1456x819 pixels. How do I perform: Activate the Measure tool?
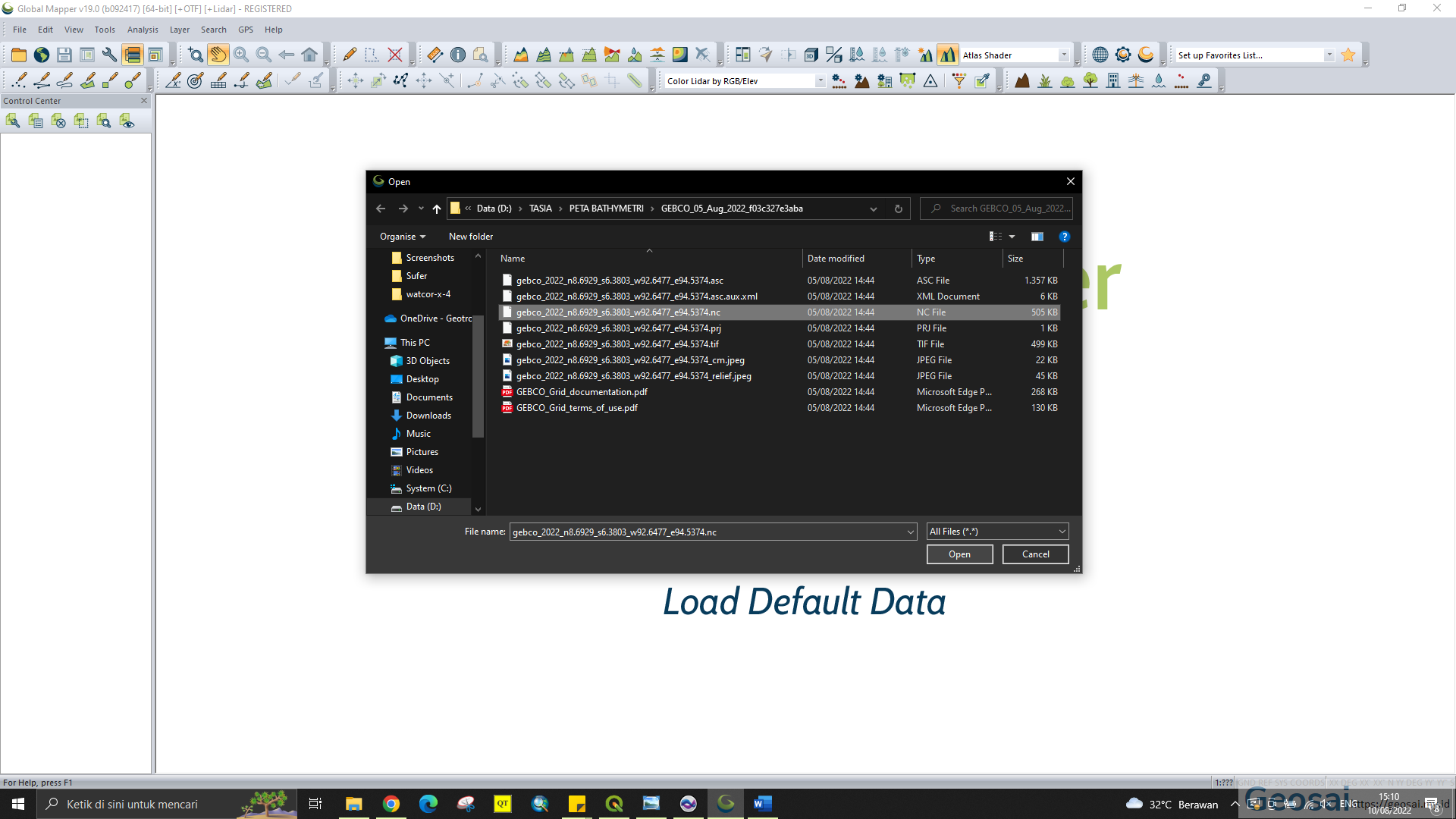434,54
